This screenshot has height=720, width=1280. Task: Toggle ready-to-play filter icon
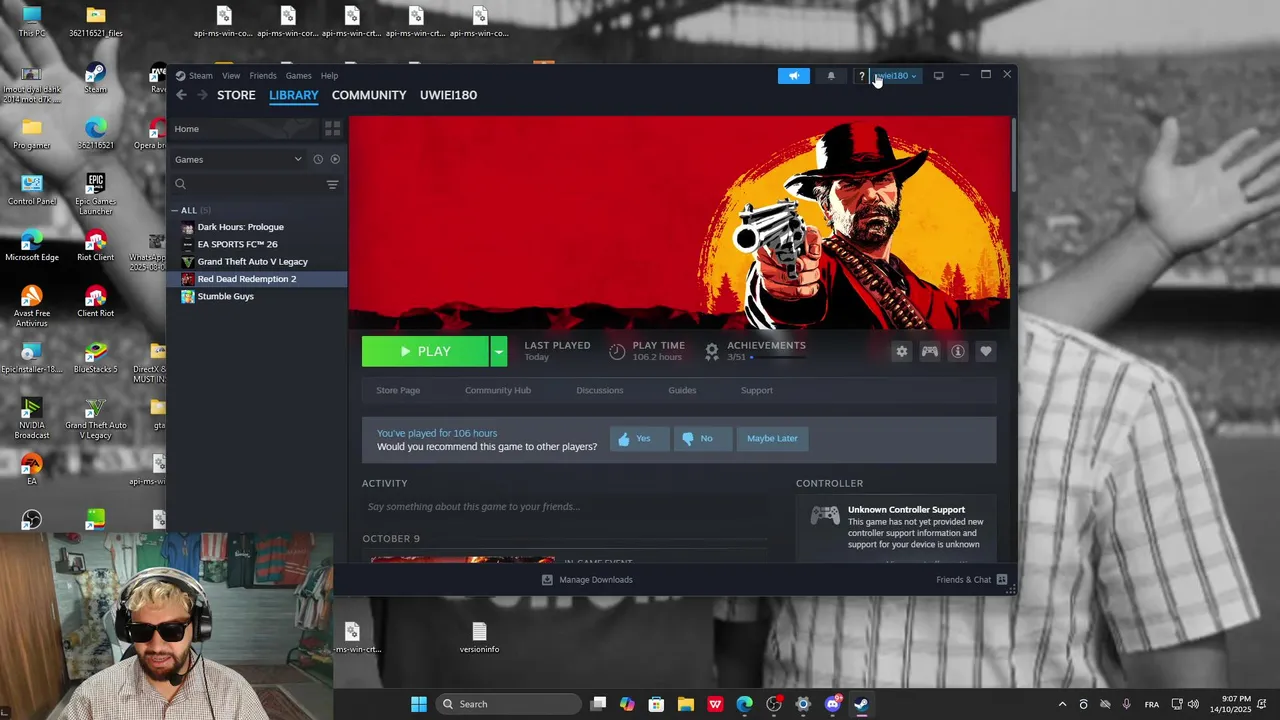coord(335,159)
